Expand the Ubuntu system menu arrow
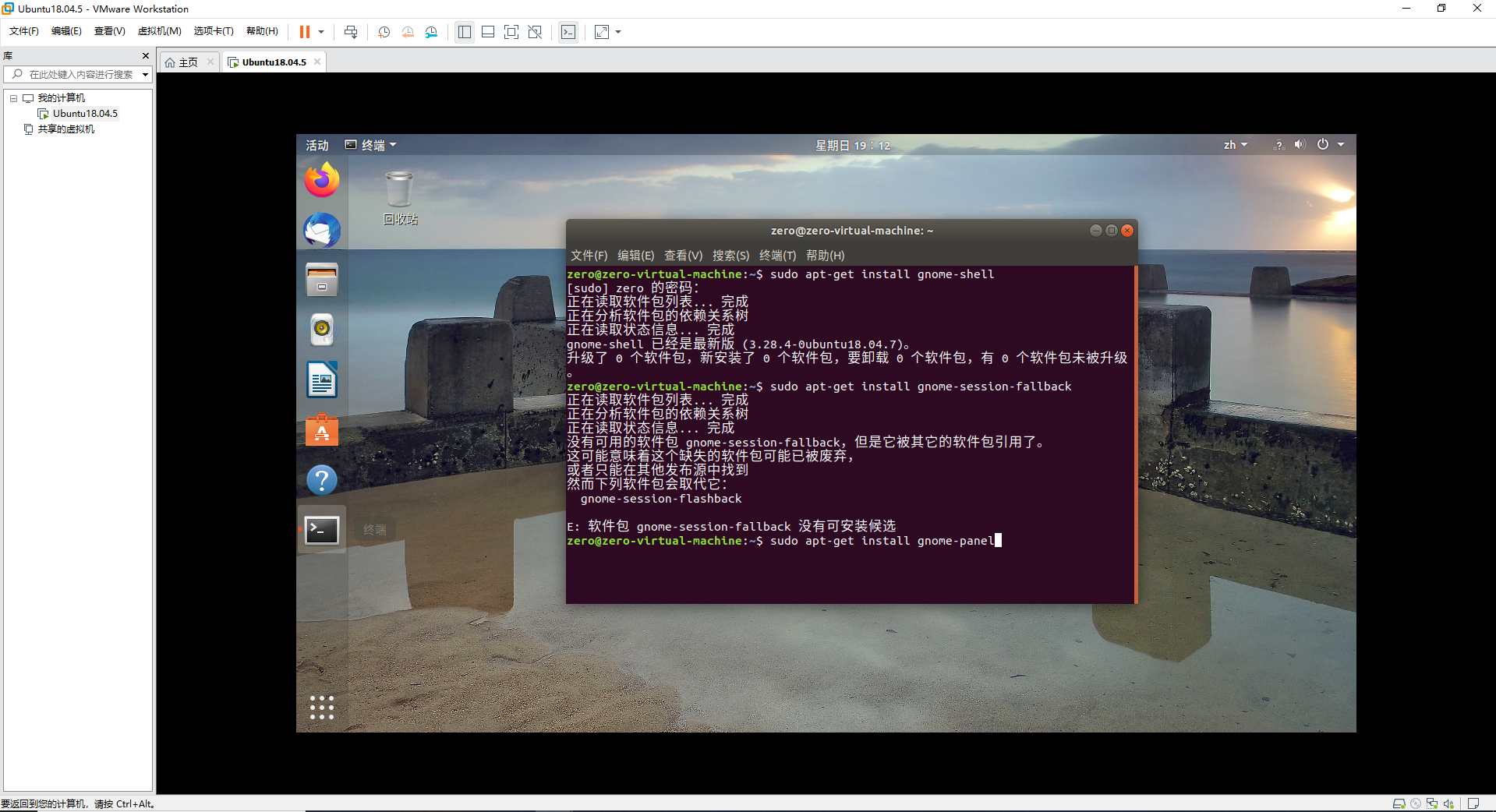Screen dimensions: 1496x812 pyautogui.click(x=1341, y=145)
